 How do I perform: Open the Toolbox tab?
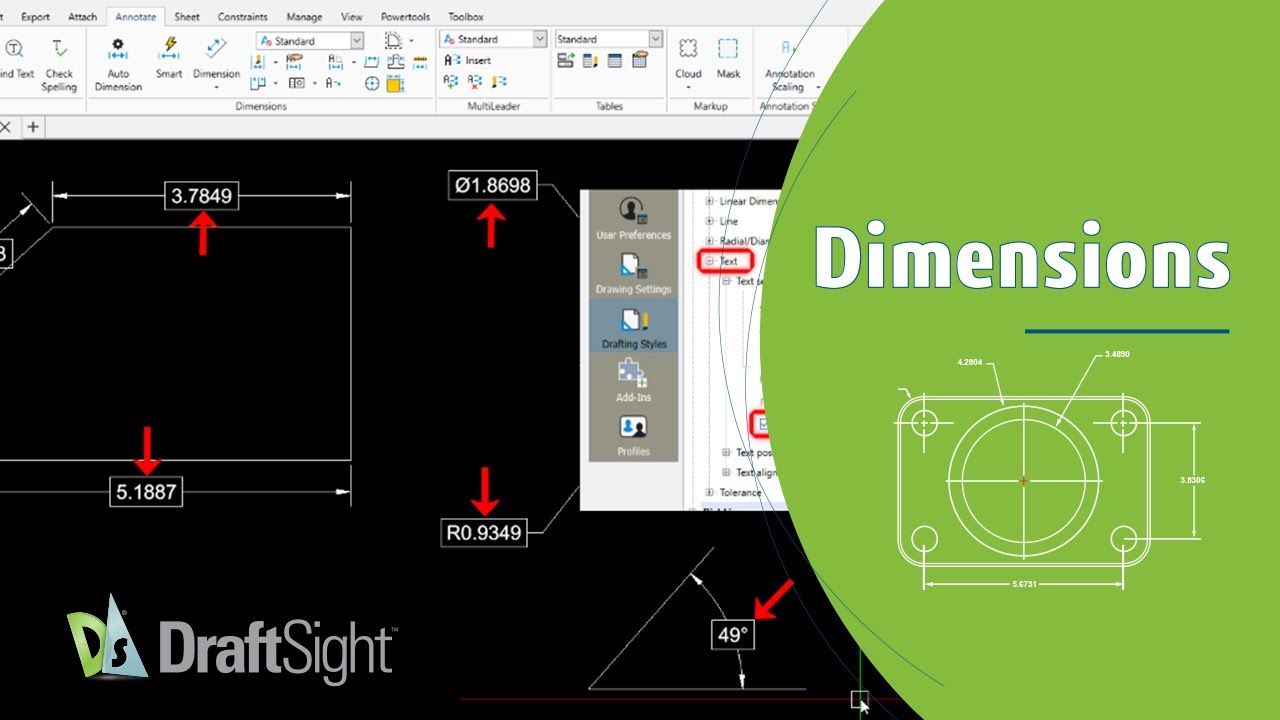click(x=466, y=17)
